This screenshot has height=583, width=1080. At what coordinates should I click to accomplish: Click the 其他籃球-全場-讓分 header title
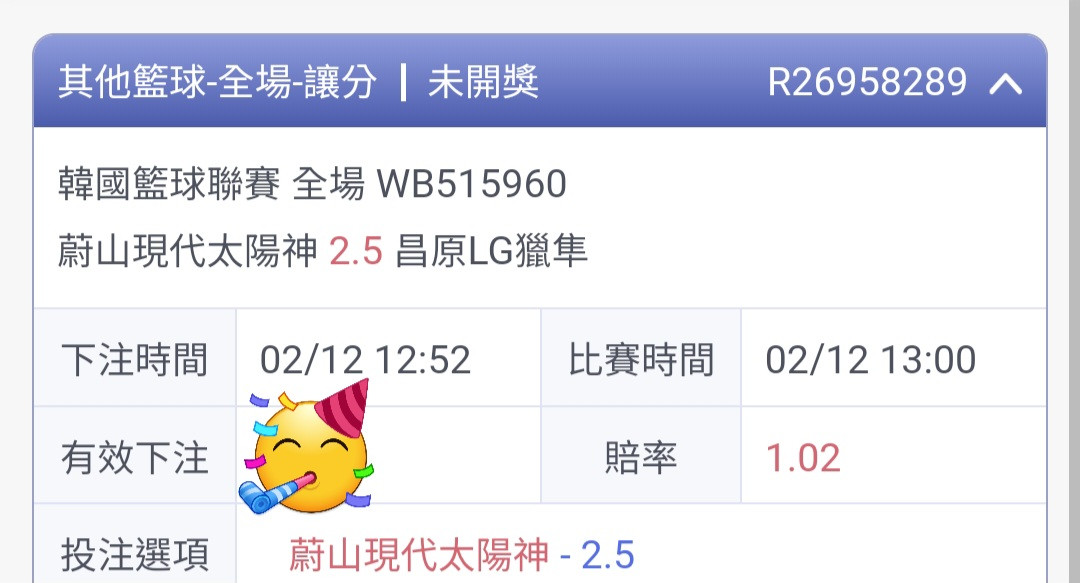point(218,82)
